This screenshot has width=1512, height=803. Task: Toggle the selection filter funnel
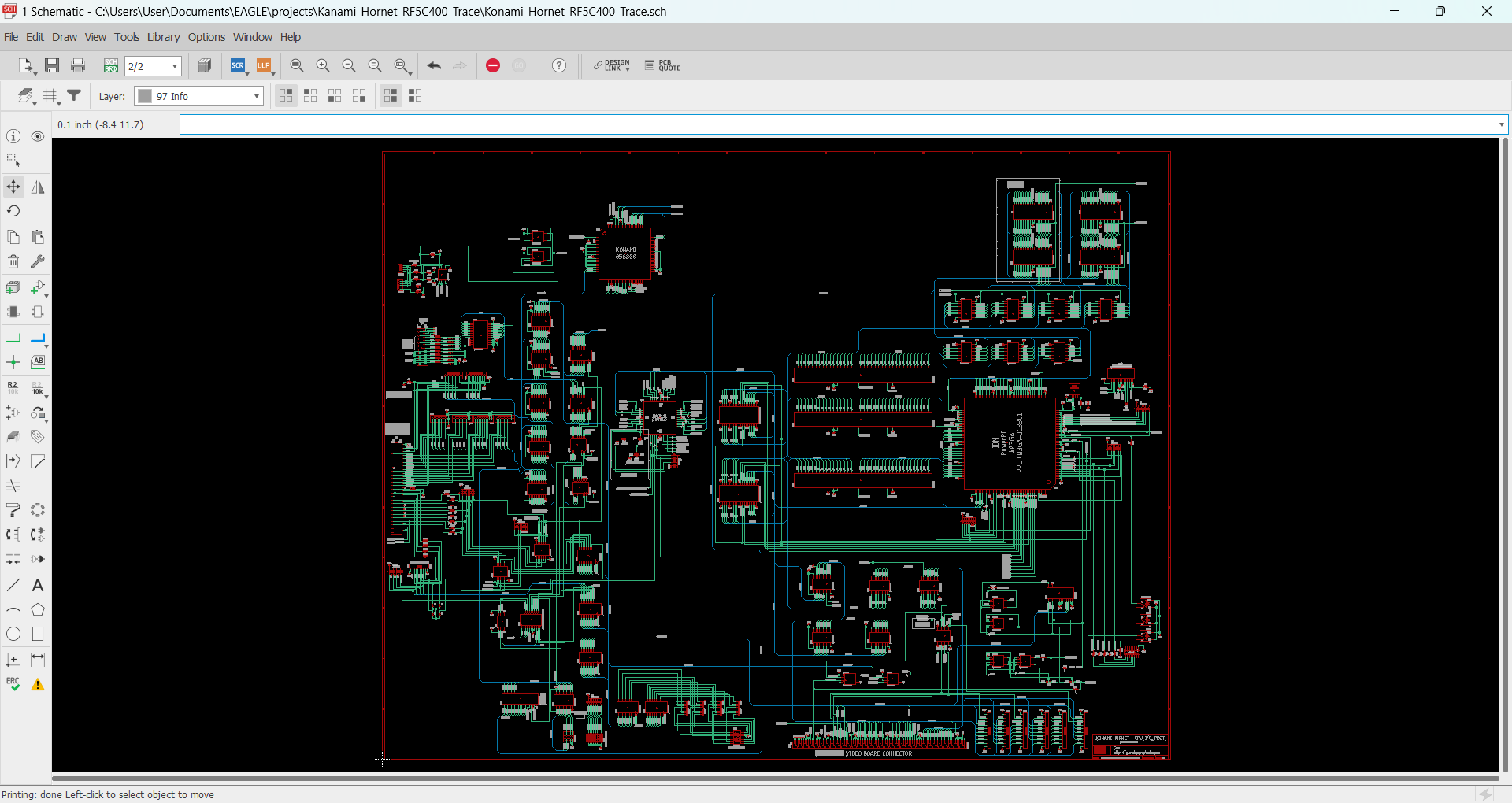click(x=75, y=95)
